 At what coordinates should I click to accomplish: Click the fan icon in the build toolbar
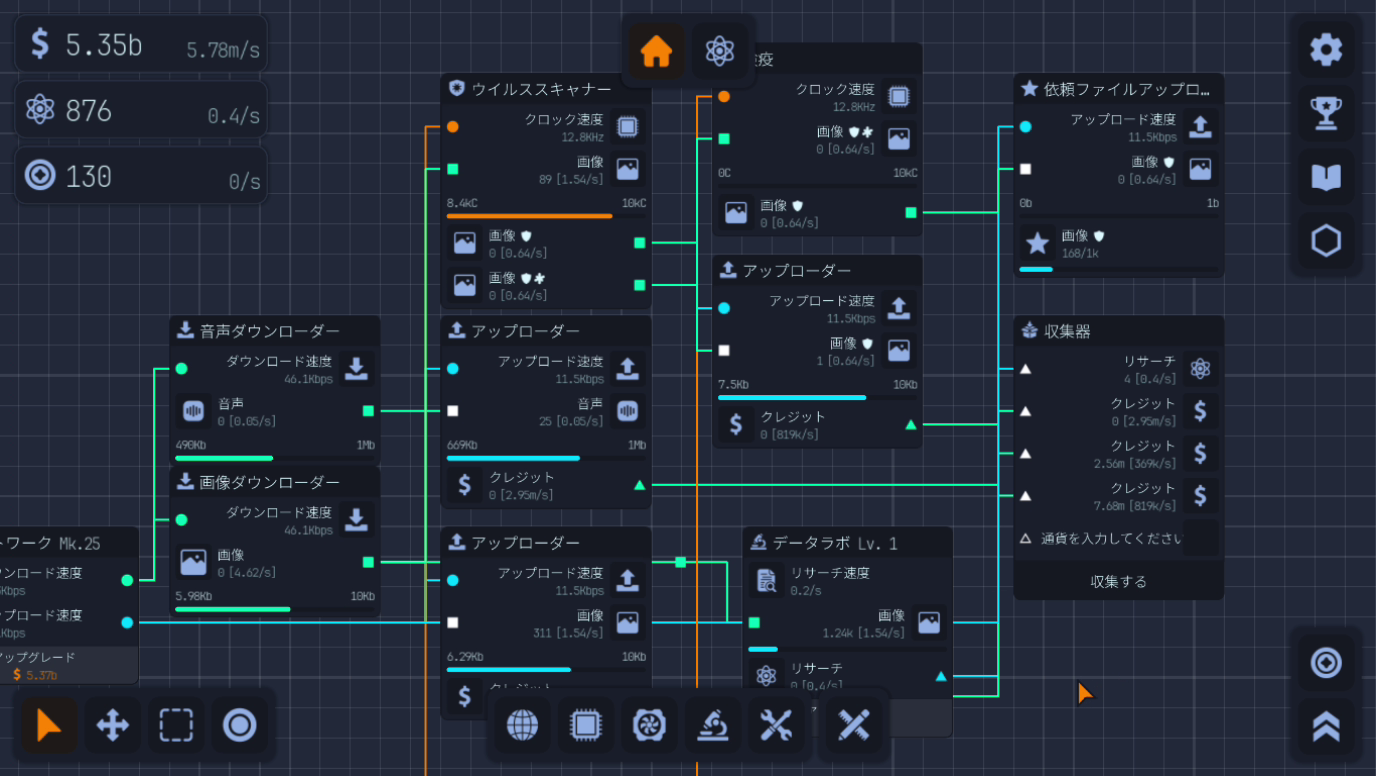(x=650, y=726)
